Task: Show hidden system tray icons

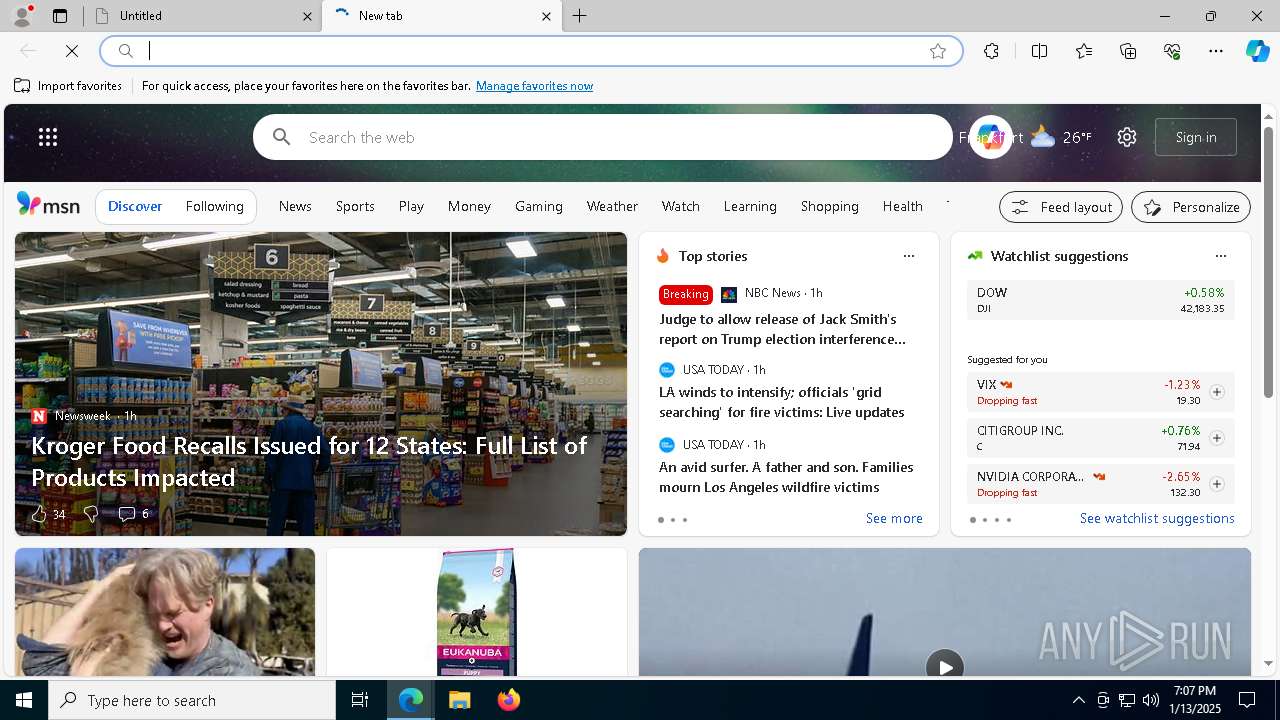Action: (1078, 700)
